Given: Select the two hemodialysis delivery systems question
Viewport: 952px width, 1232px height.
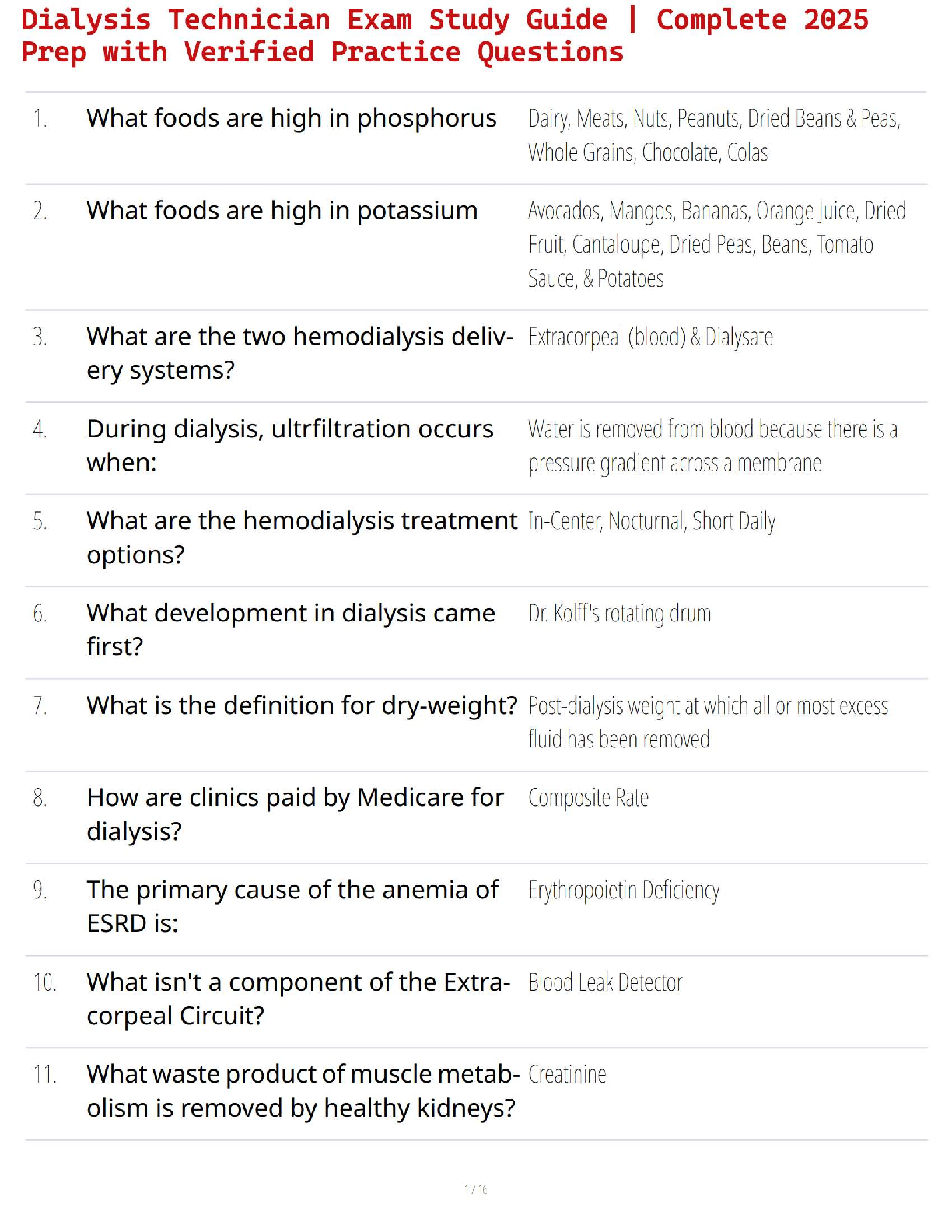Looking at the screenshot, I should [299, 353].
